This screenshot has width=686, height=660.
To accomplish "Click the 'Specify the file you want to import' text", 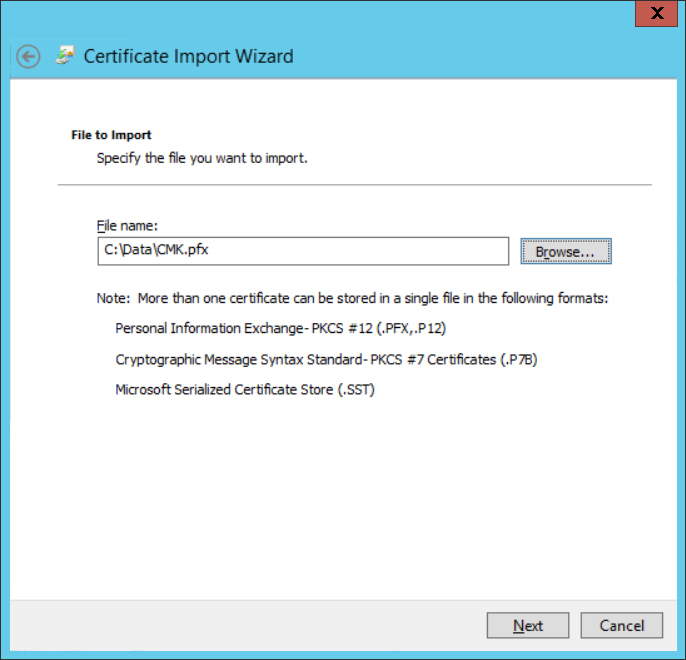I will 202,158.
